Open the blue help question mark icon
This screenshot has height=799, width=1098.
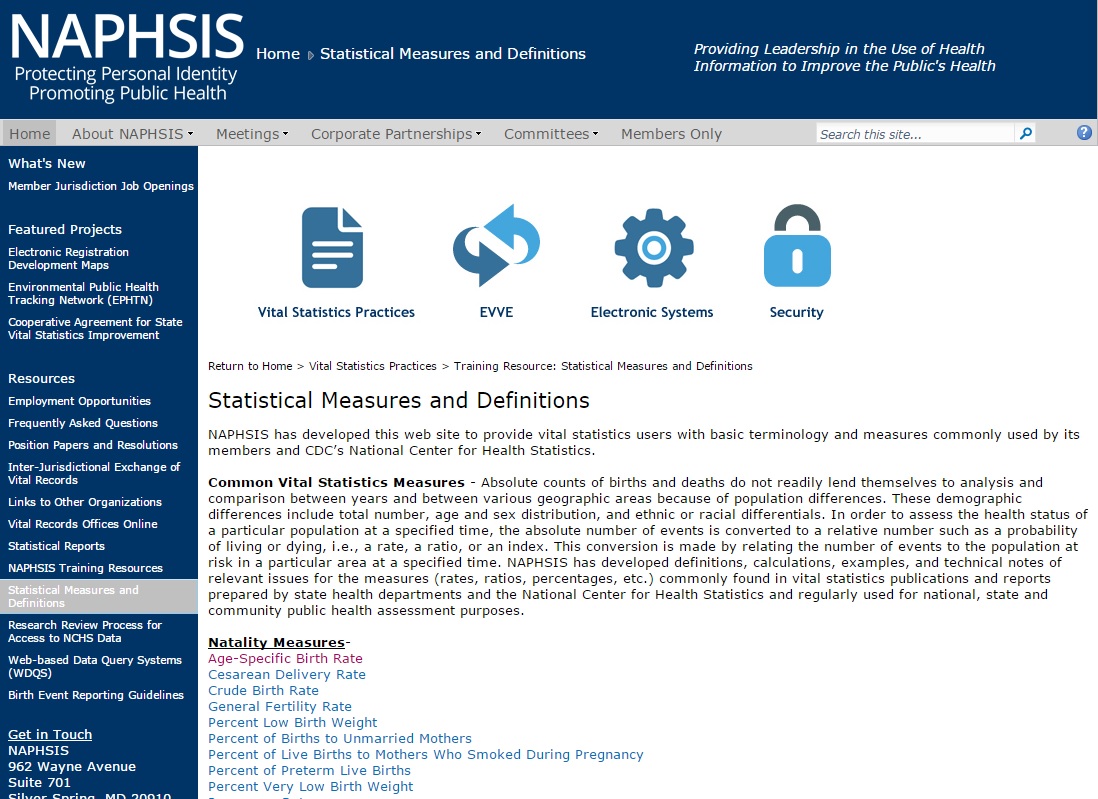[x=1084, y=133]
